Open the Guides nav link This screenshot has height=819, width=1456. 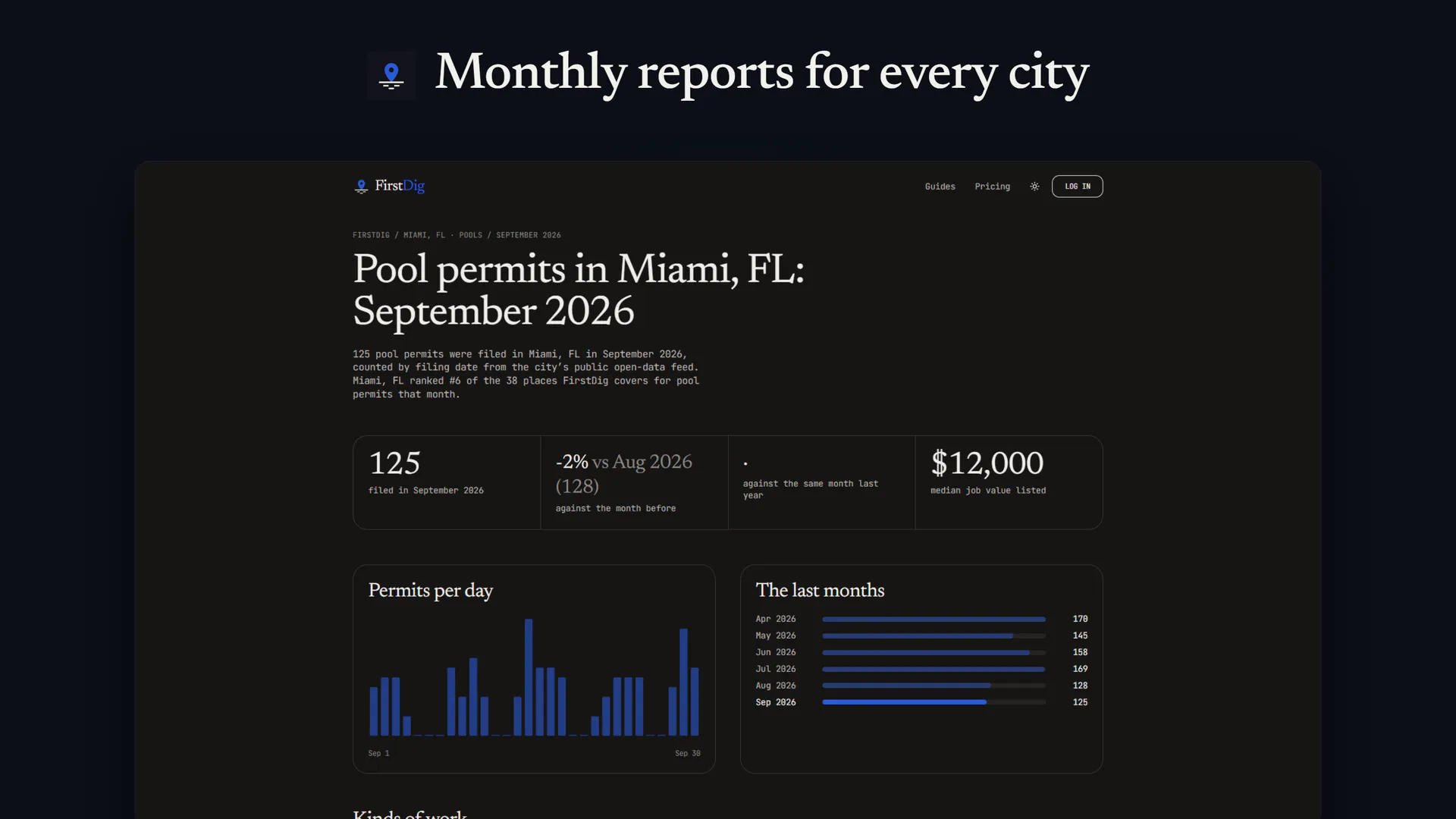point(940,187)
